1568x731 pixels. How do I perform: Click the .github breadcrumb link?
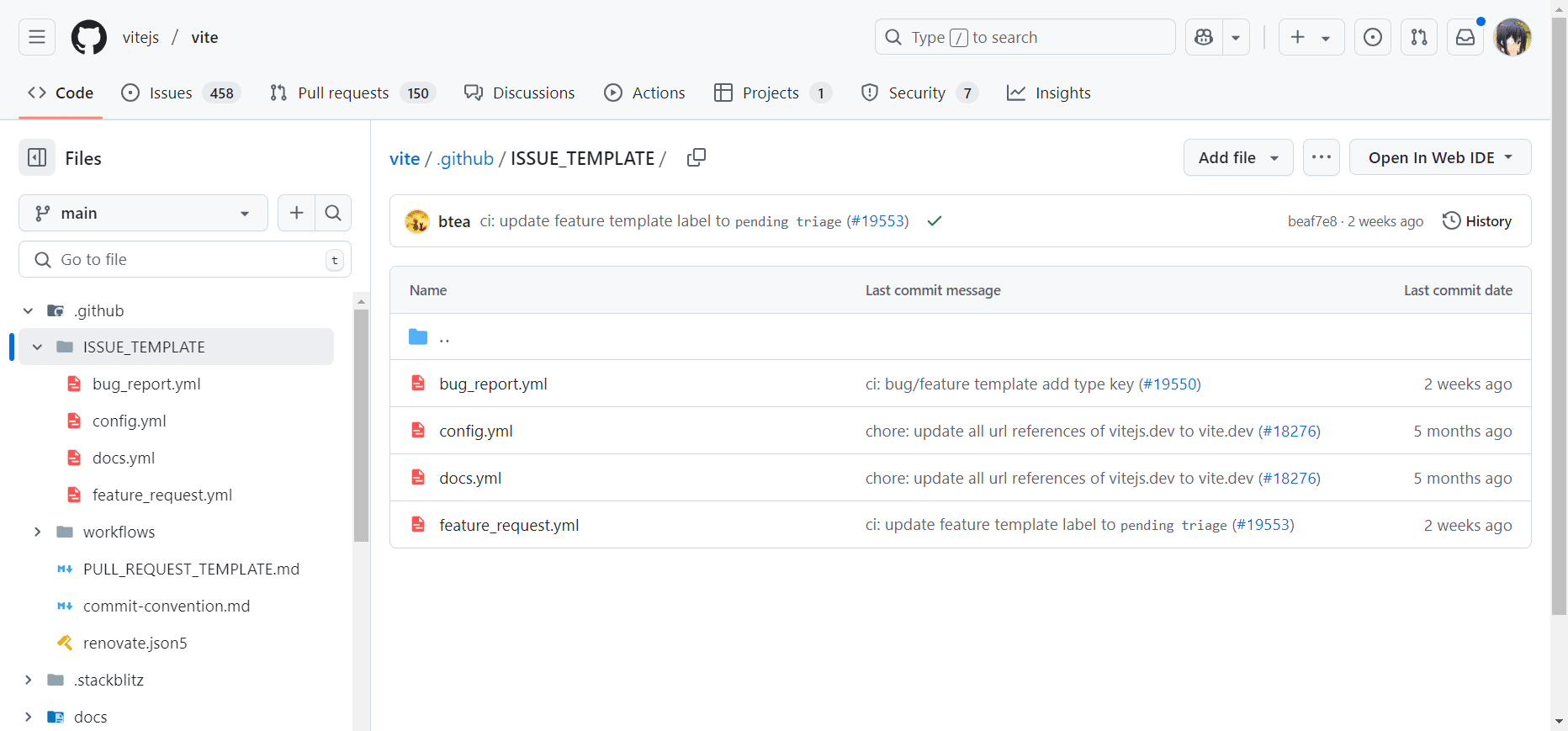point(465,158)
